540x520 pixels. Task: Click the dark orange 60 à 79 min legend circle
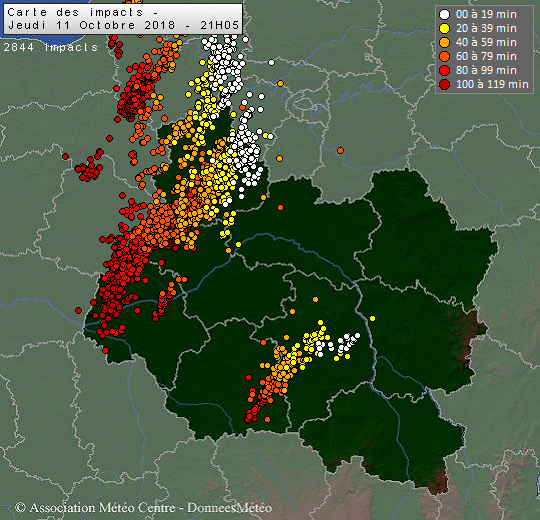coord(445,56)
